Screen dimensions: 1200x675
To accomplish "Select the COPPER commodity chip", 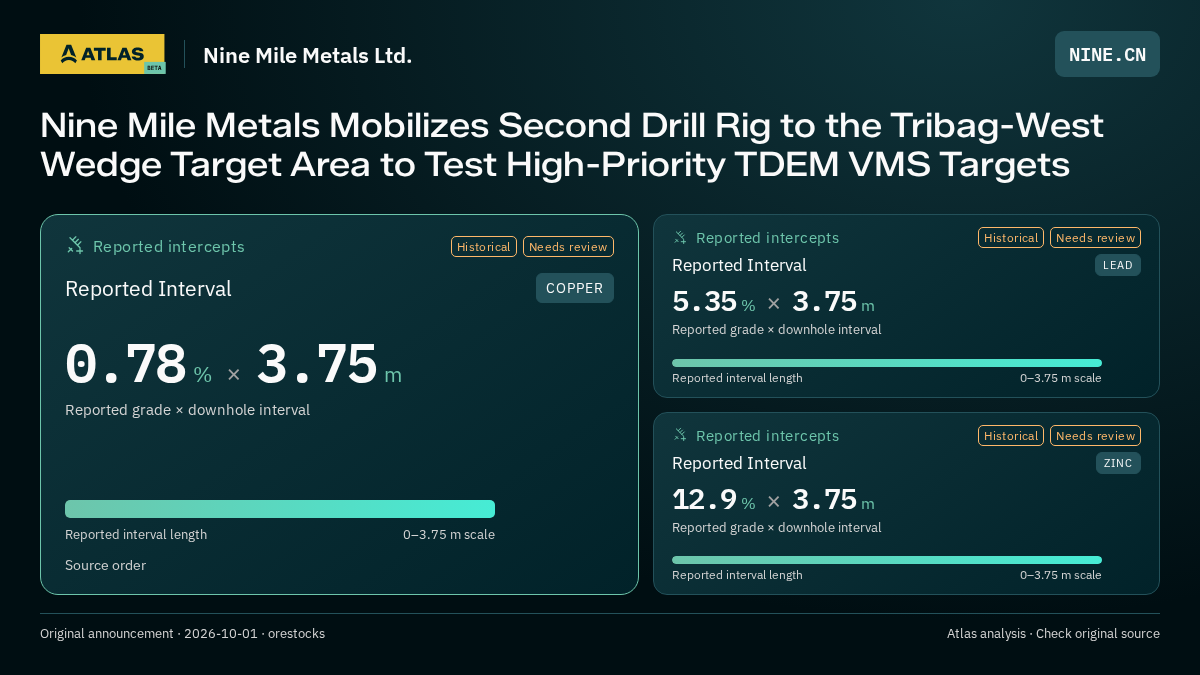I will (575, 288).
